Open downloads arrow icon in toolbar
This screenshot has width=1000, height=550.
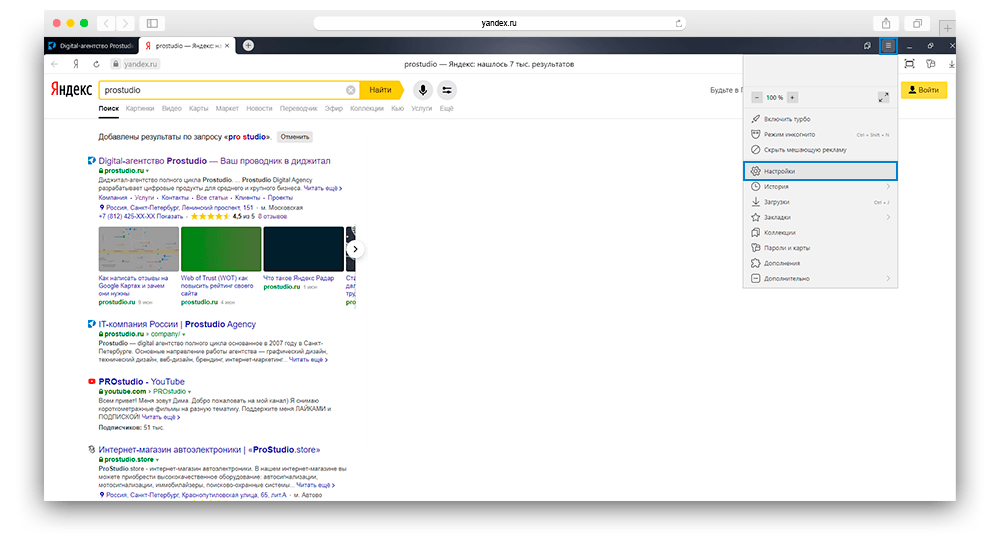[951, 64]
